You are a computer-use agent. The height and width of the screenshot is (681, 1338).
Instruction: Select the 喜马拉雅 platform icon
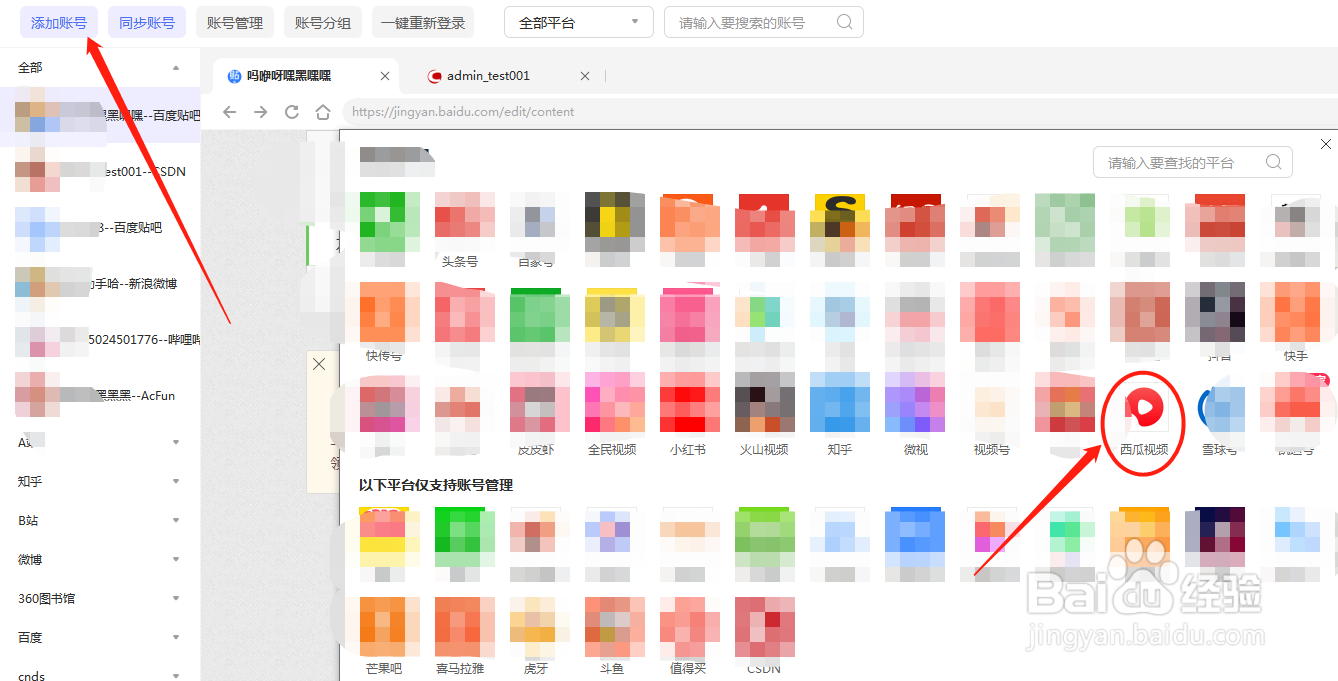(464, 627)
